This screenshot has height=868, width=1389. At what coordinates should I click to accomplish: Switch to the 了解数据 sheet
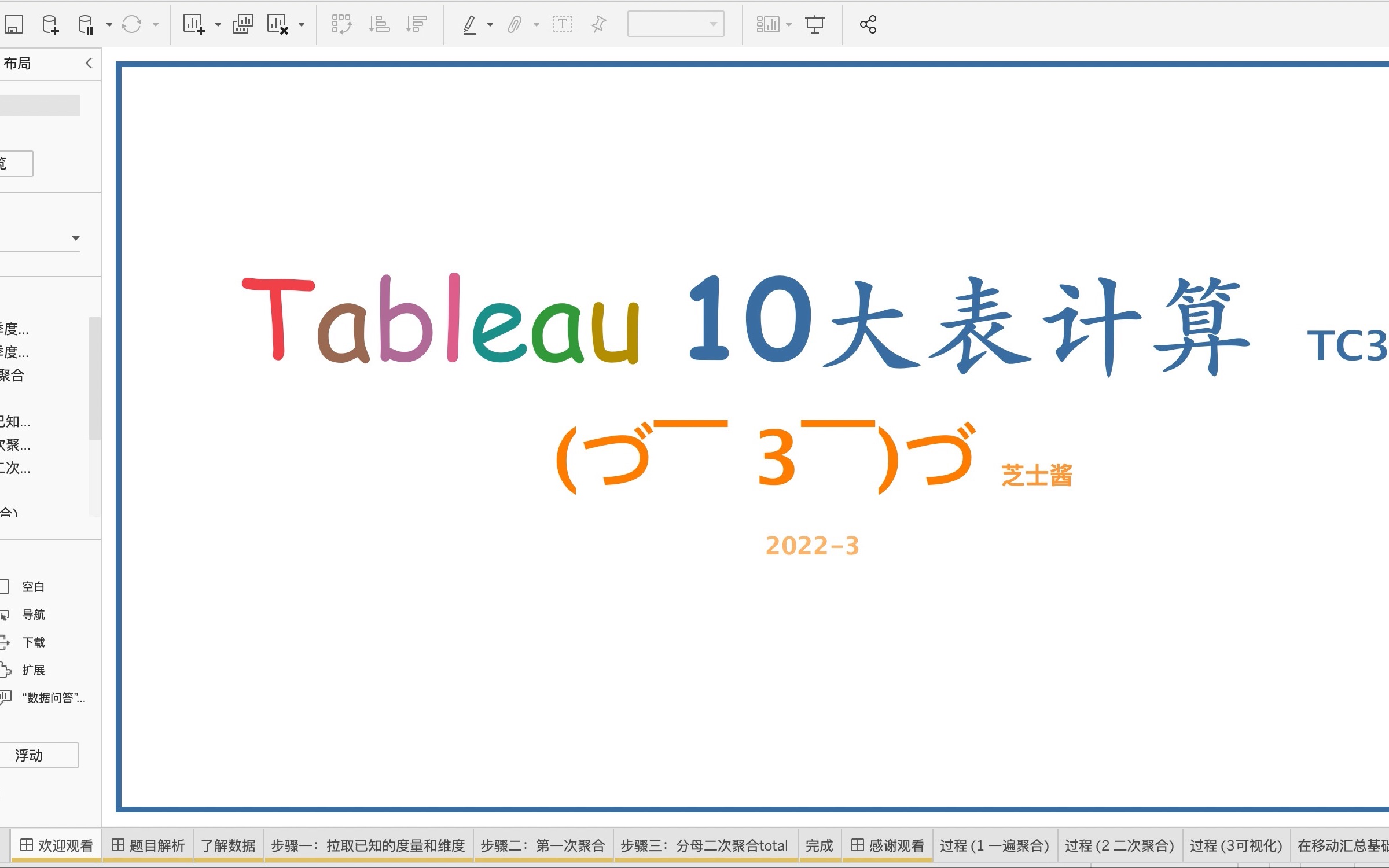tap(229, 845)
